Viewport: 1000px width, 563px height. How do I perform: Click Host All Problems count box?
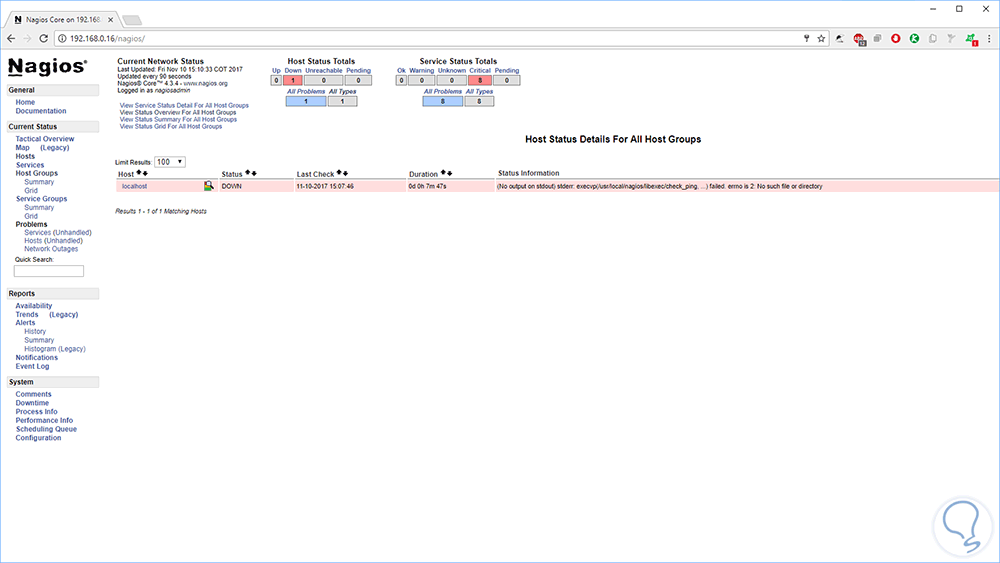tap(305, 101)
